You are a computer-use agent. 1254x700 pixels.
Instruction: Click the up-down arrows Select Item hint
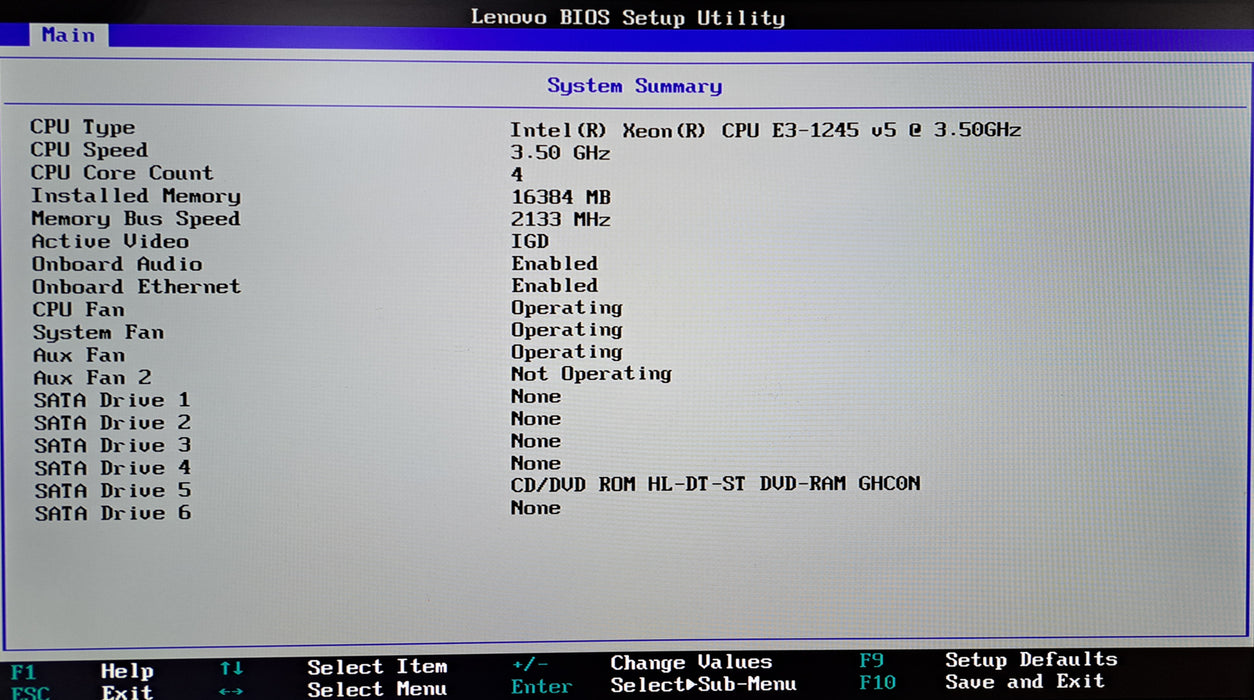point(333,667)
